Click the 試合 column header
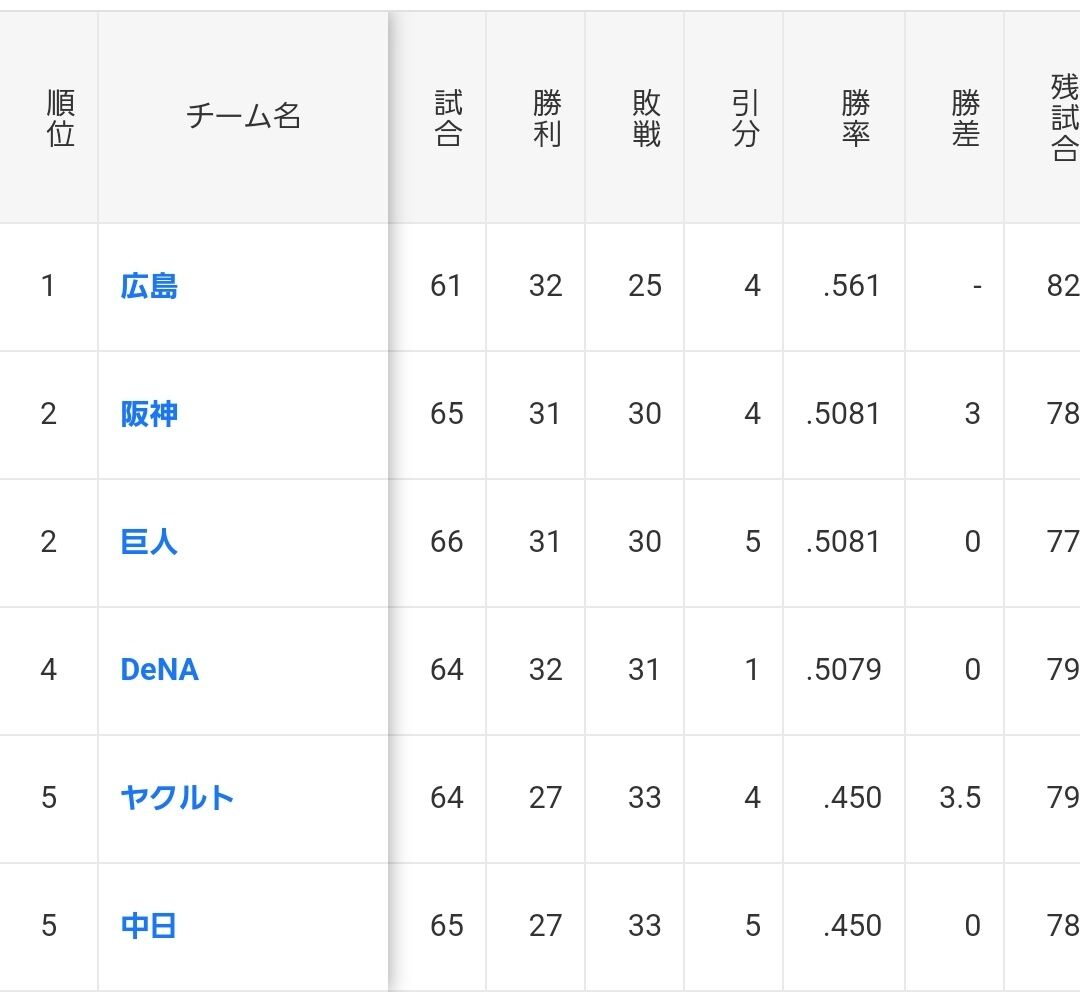The width and height of the screenshot is (1080, 1003). click(448, 118)
